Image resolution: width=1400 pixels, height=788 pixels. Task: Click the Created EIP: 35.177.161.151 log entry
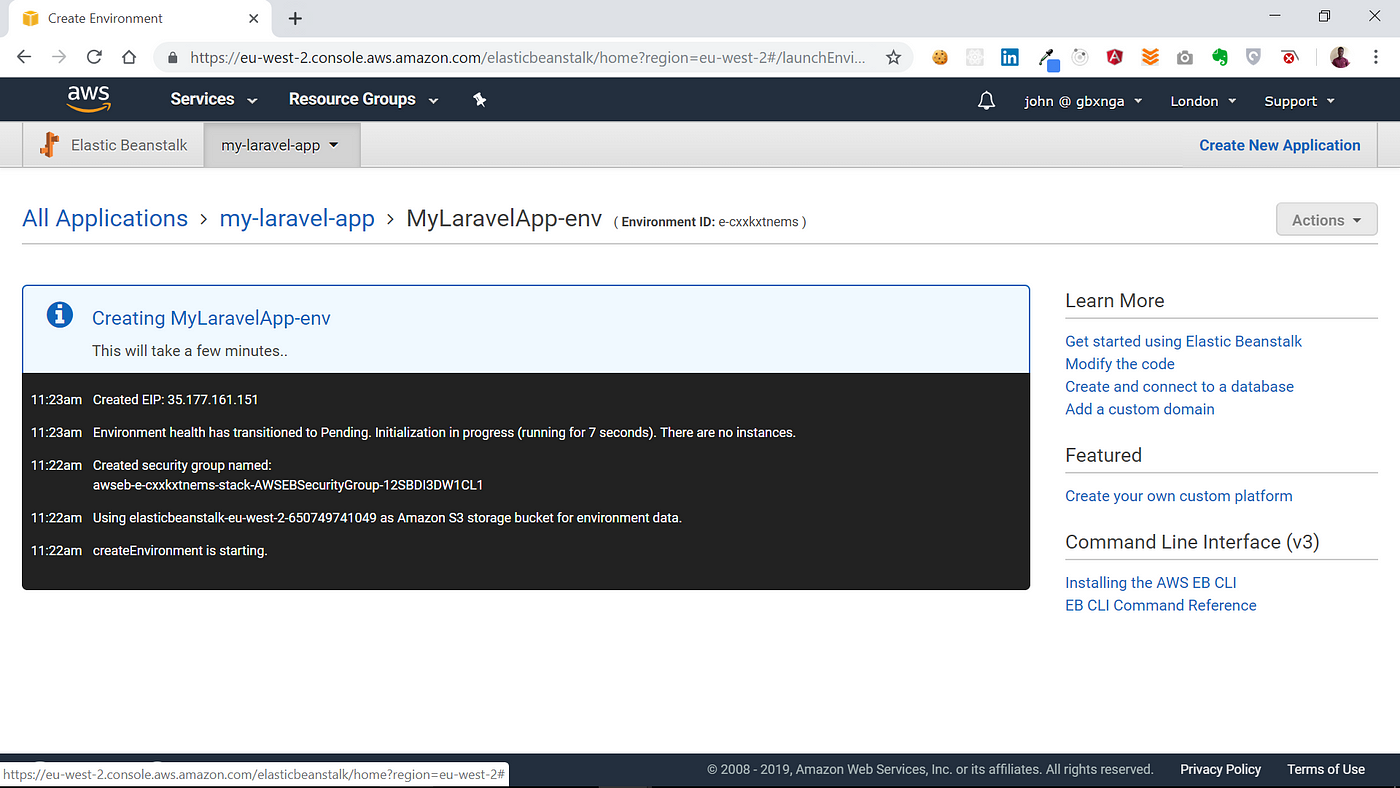coord(175,399)
